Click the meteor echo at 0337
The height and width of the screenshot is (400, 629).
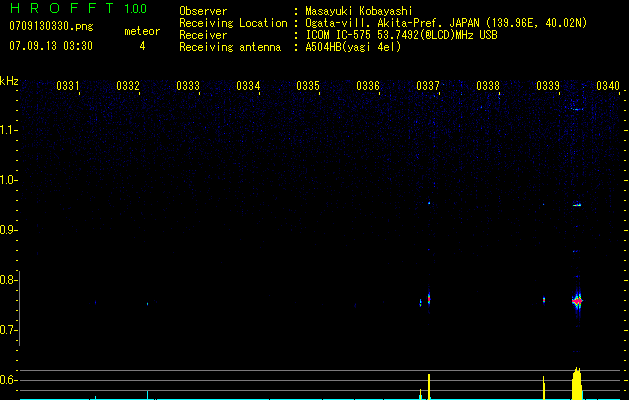[429, 299]
